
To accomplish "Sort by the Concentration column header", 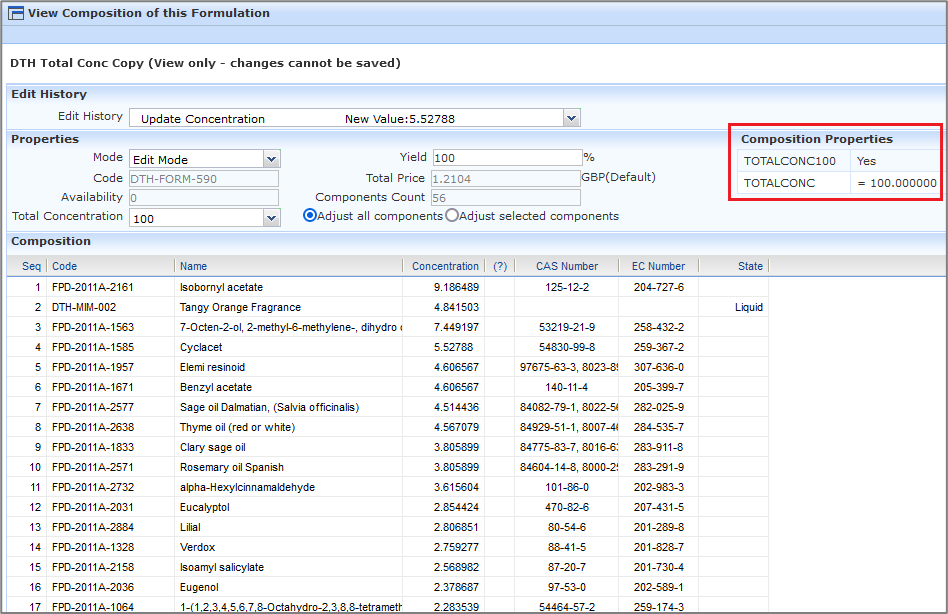I will click(x=445, y=266).
